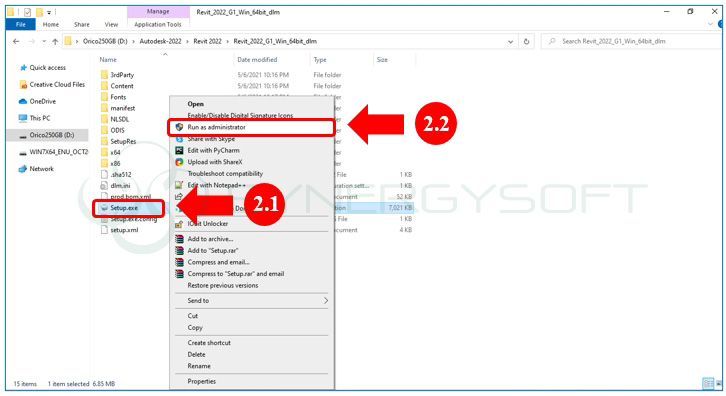726x396 pixels.
Task: Expand the Send to submenu arrow
Action: tap(326, 301)
